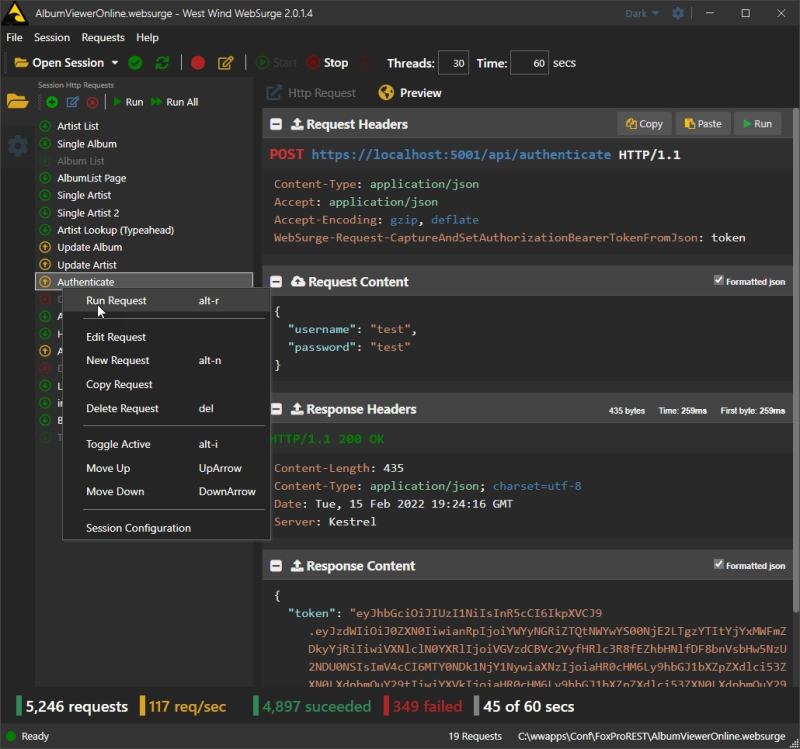Click the Open Session button
Screen dimensions: 800x749
tap(59, 63)
